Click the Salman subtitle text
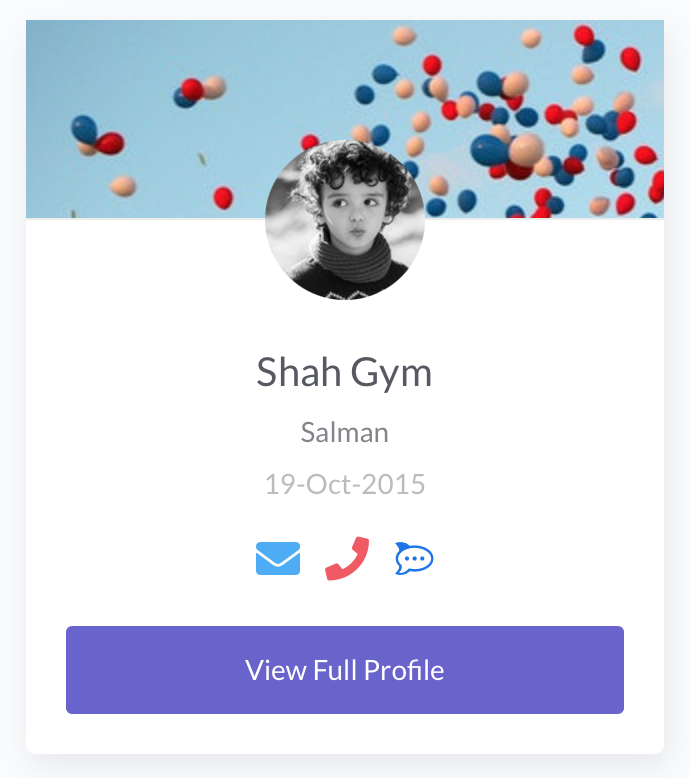The width and height of the screenshot is (690, 778). point(345,433)
